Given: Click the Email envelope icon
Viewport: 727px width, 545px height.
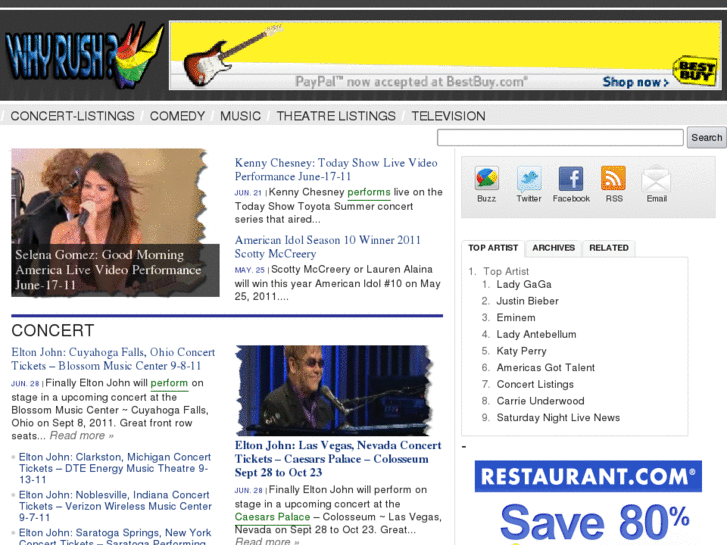Looking at the screenshot, I should point(656,179).
